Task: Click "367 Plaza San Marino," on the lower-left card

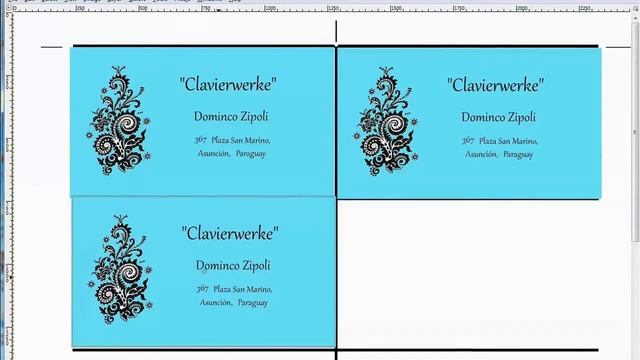Action: [234, 289]
